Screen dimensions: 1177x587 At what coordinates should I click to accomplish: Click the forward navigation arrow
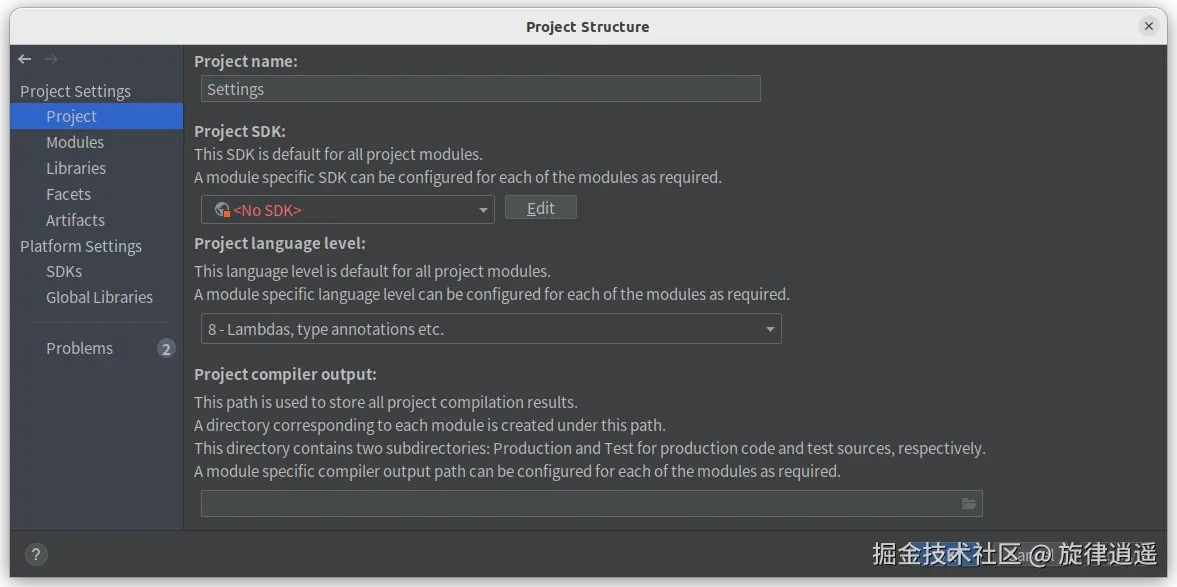(51, 60)
